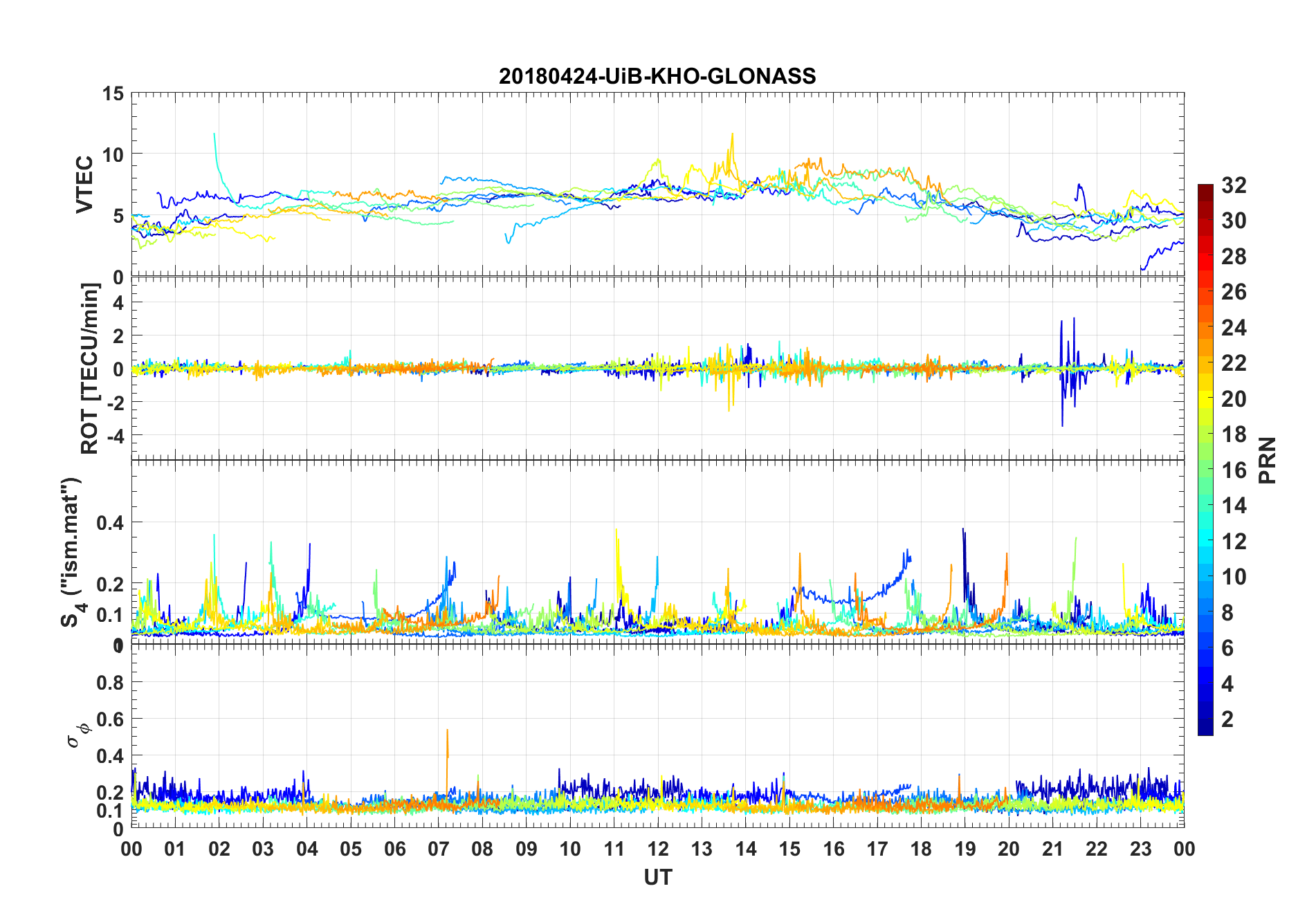Click the PRN colorbar label
The width and height of the screenshot is (1316, 920).
(x=1267, y=460)
